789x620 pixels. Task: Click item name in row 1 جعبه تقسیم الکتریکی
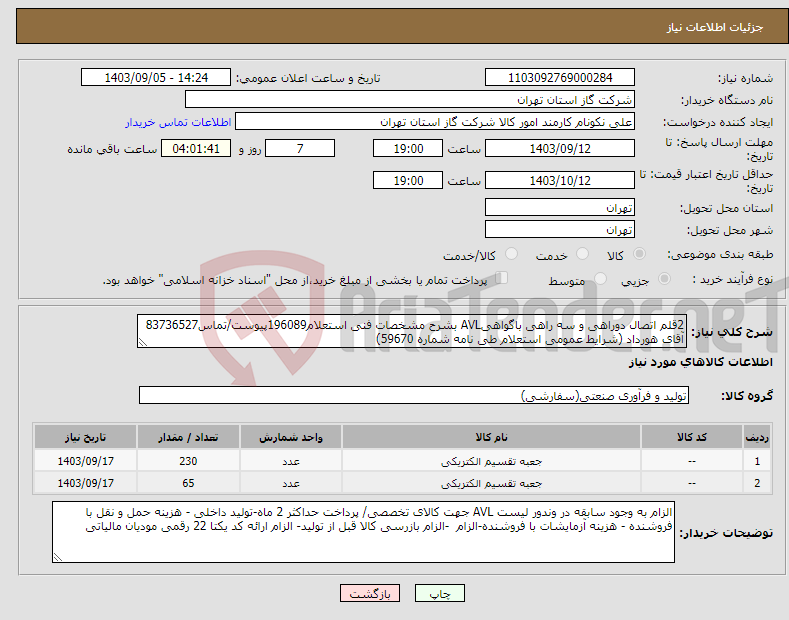coord(491,461)
